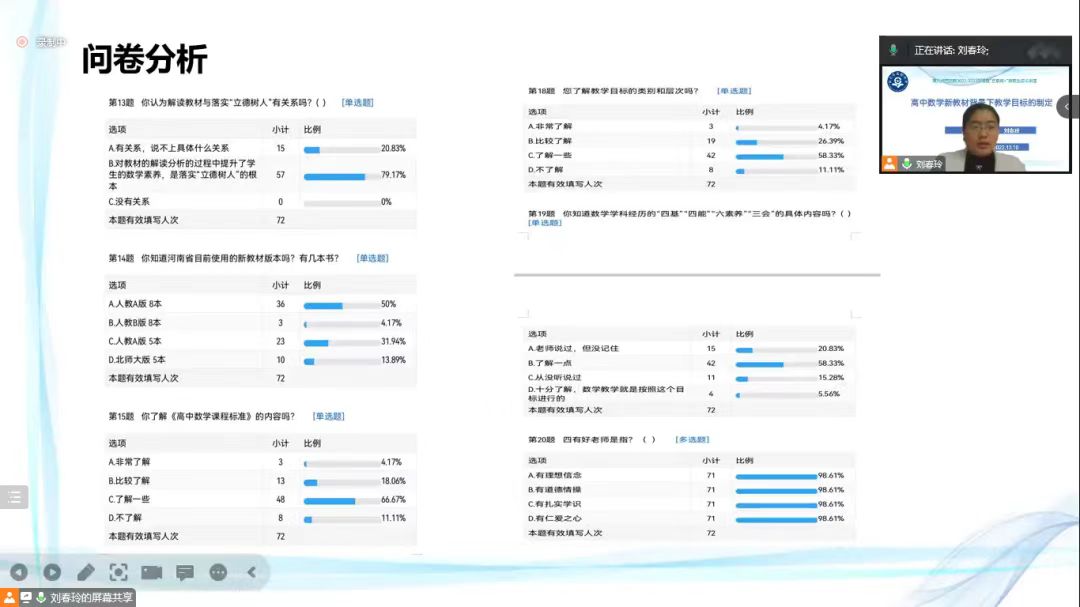Open the more options ellipsis button
Image resolution: width=1080 pixels, height=607 pixels.
[218, 572]
